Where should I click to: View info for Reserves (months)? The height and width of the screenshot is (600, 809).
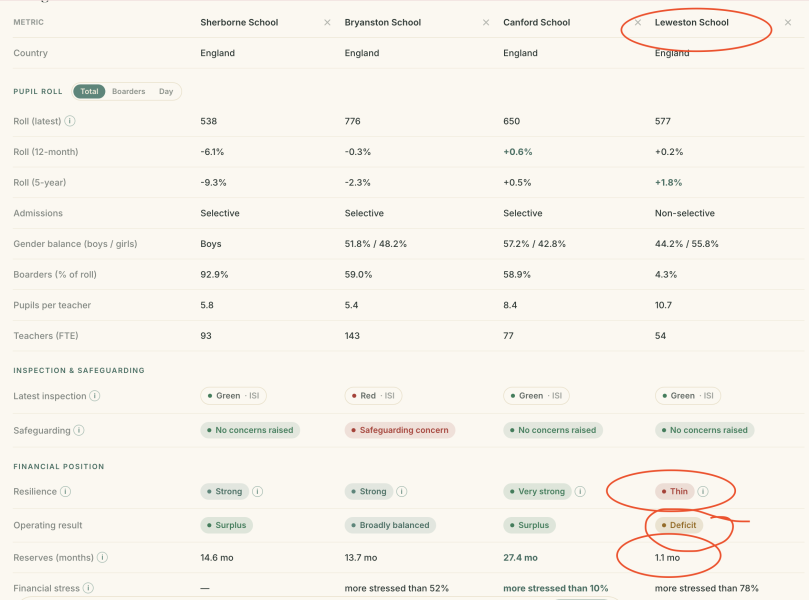pyautogui.click(x=103, y=557)
